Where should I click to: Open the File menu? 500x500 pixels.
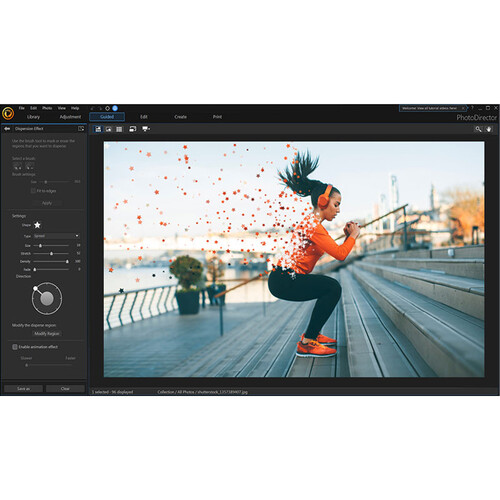click(22, 108)
